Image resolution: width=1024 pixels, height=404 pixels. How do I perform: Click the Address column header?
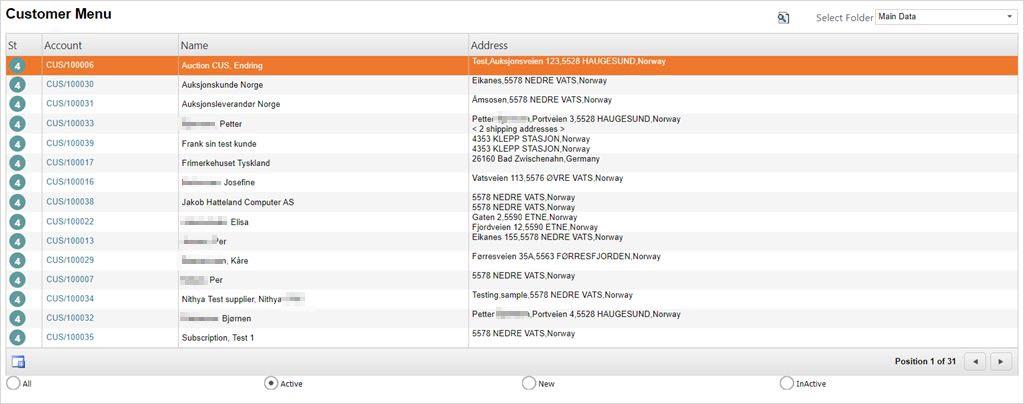coord(490,45)
